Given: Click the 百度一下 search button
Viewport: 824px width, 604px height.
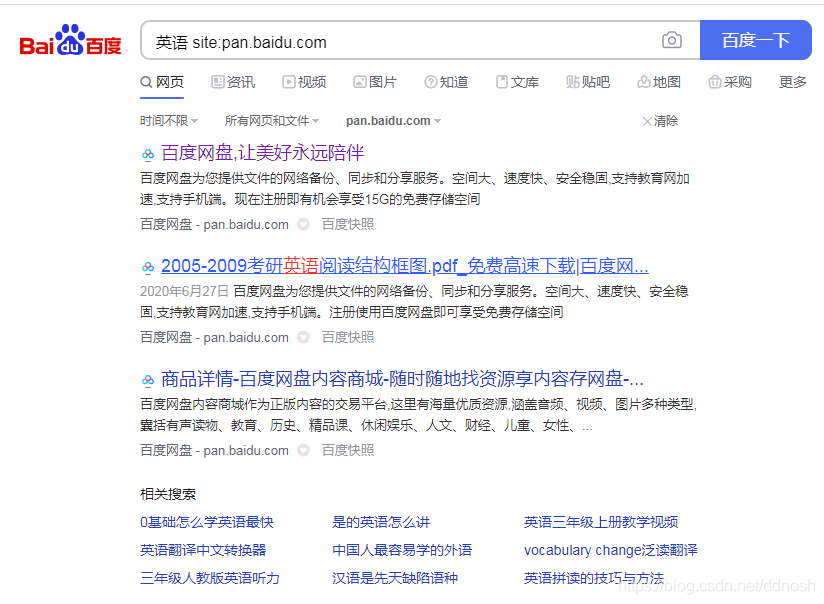Looking at the screenshot, I should coord(756,39).
